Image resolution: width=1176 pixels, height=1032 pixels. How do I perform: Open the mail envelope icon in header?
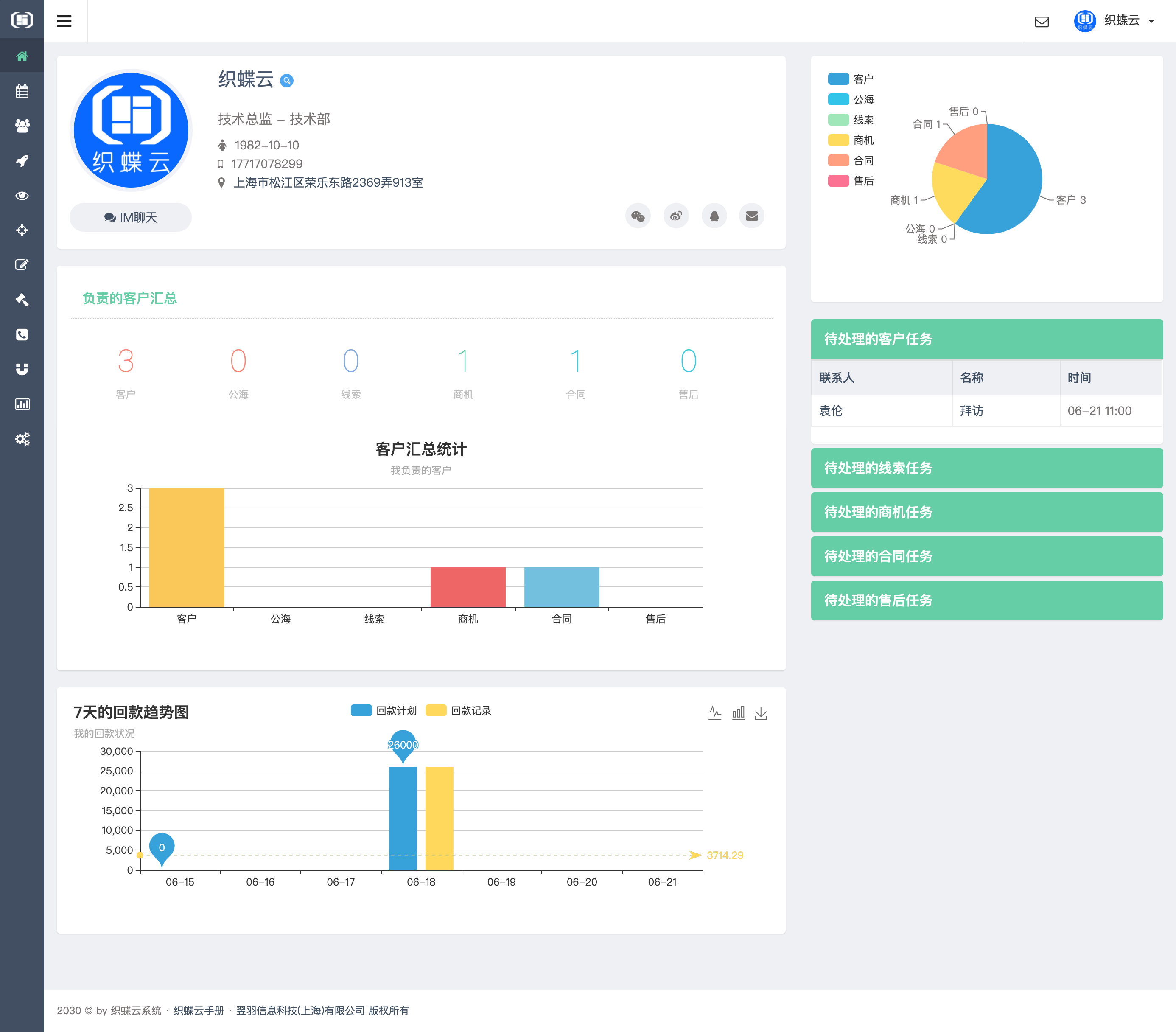click(1042, 22)
